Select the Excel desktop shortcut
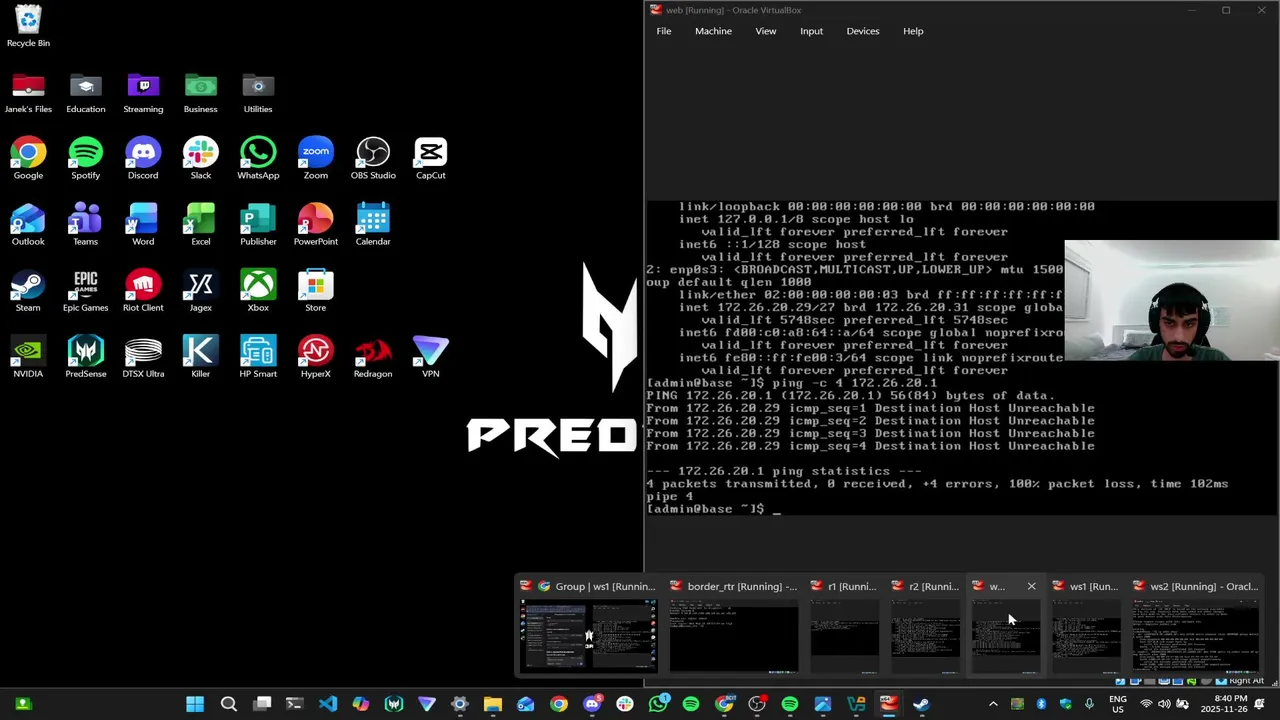The image size is (1280, 720). pyautogui.click(x=200, y=225)
